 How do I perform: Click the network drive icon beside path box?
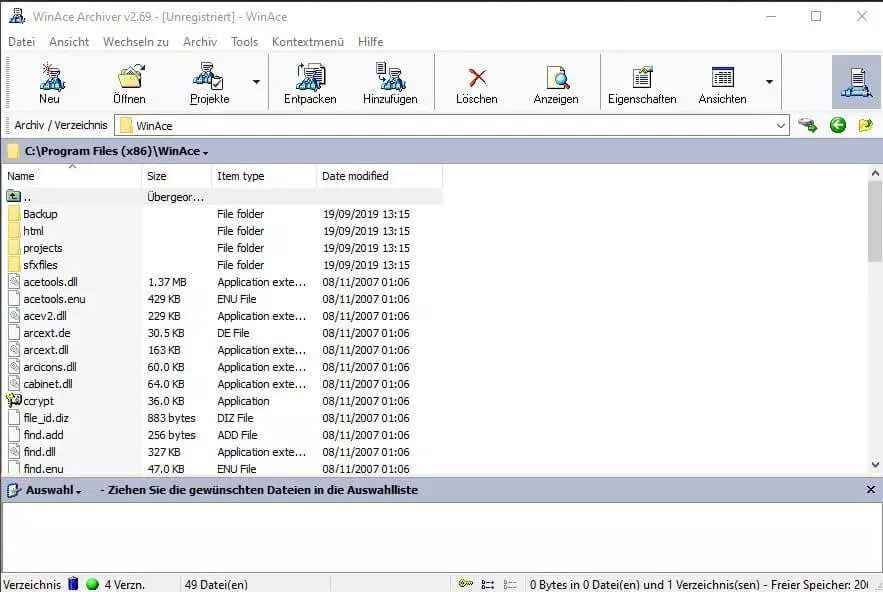(x=808, y=125)
